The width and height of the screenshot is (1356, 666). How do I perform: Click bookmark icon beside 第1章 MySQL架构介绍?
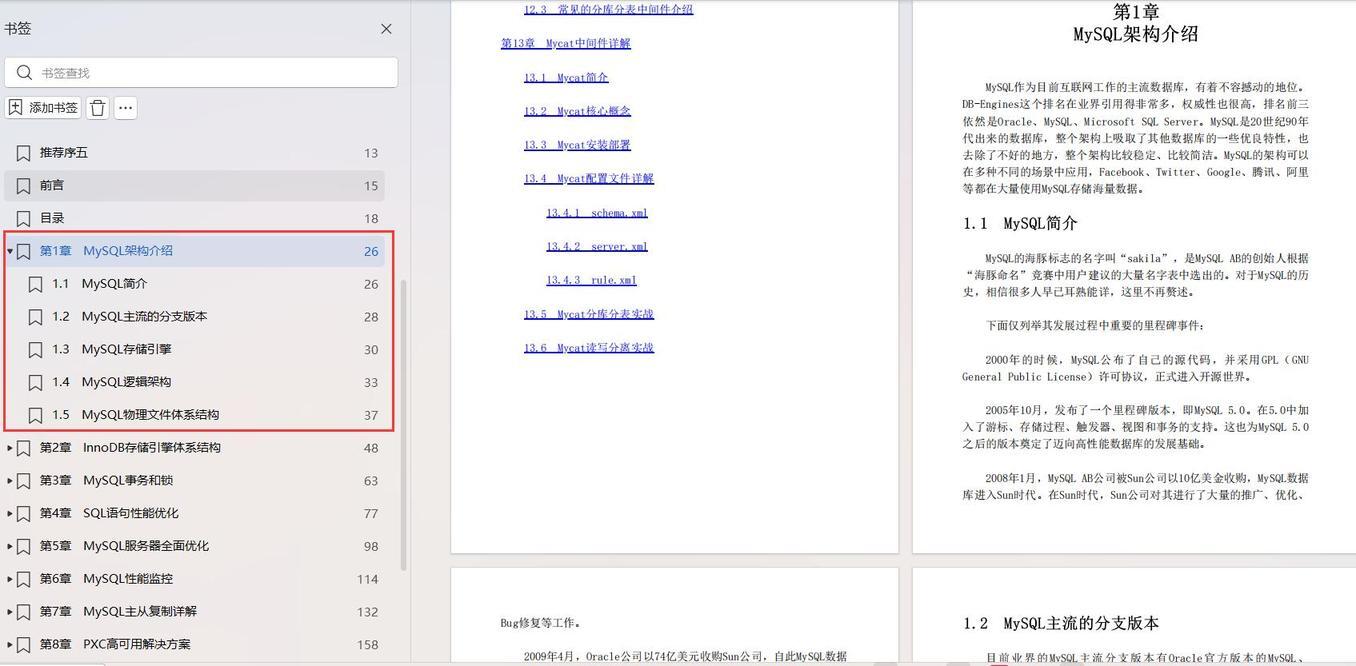click(23, 251)
